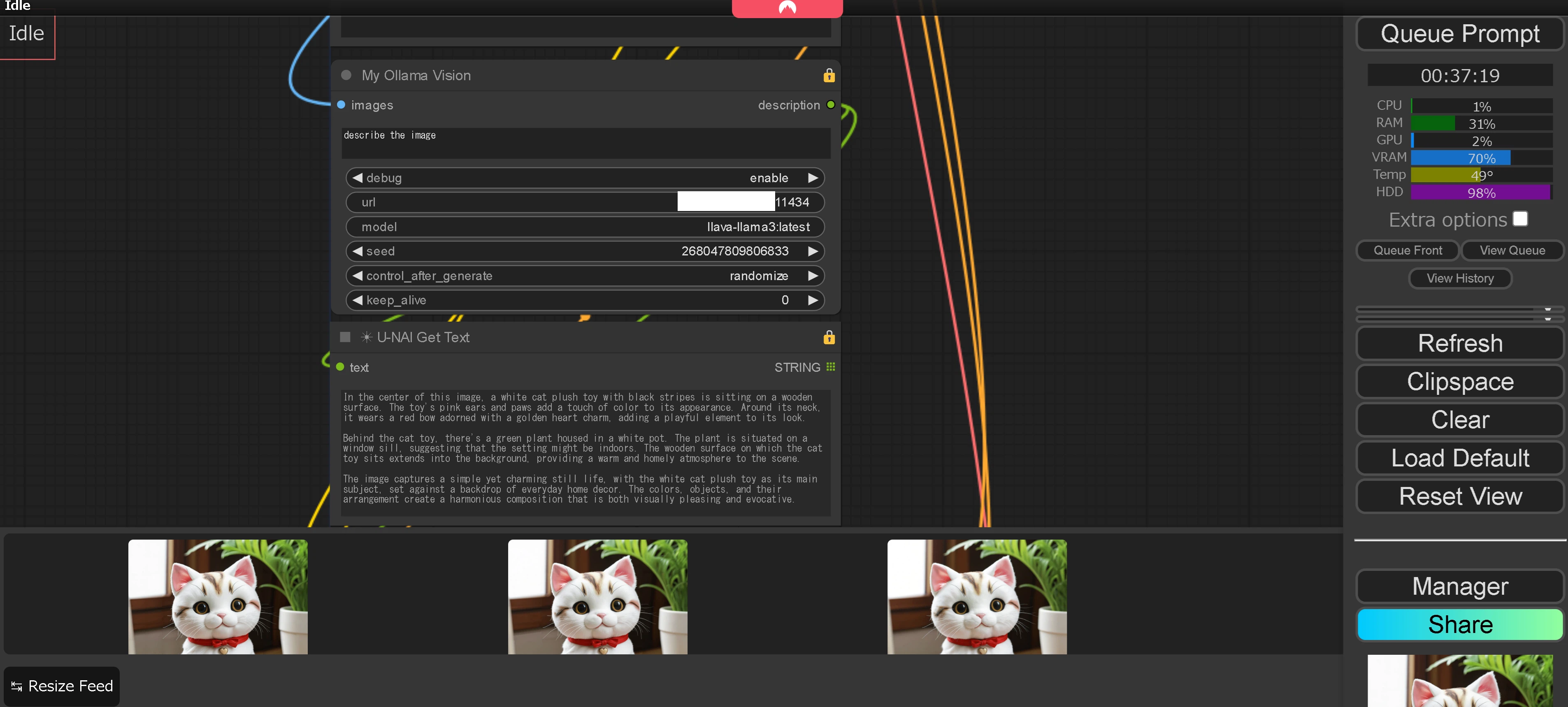Click the Clear button
Screen dimensions: 1568x707
pyautogui.click(x=1460, y=420)
